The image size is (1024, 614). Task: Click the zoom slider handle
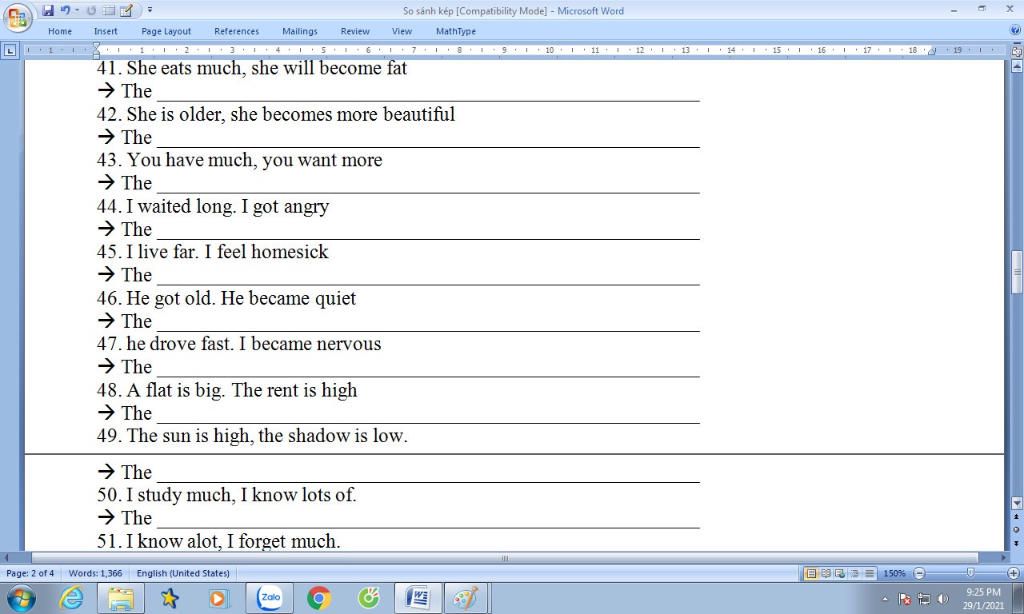[x=970, y=573]
